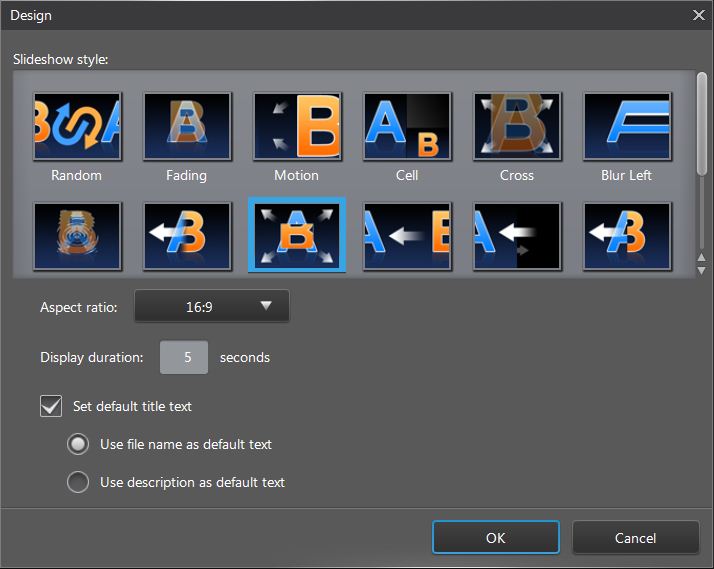Open the Aspect ratio dropdown

pyautogui.click(x=212, y=307)
